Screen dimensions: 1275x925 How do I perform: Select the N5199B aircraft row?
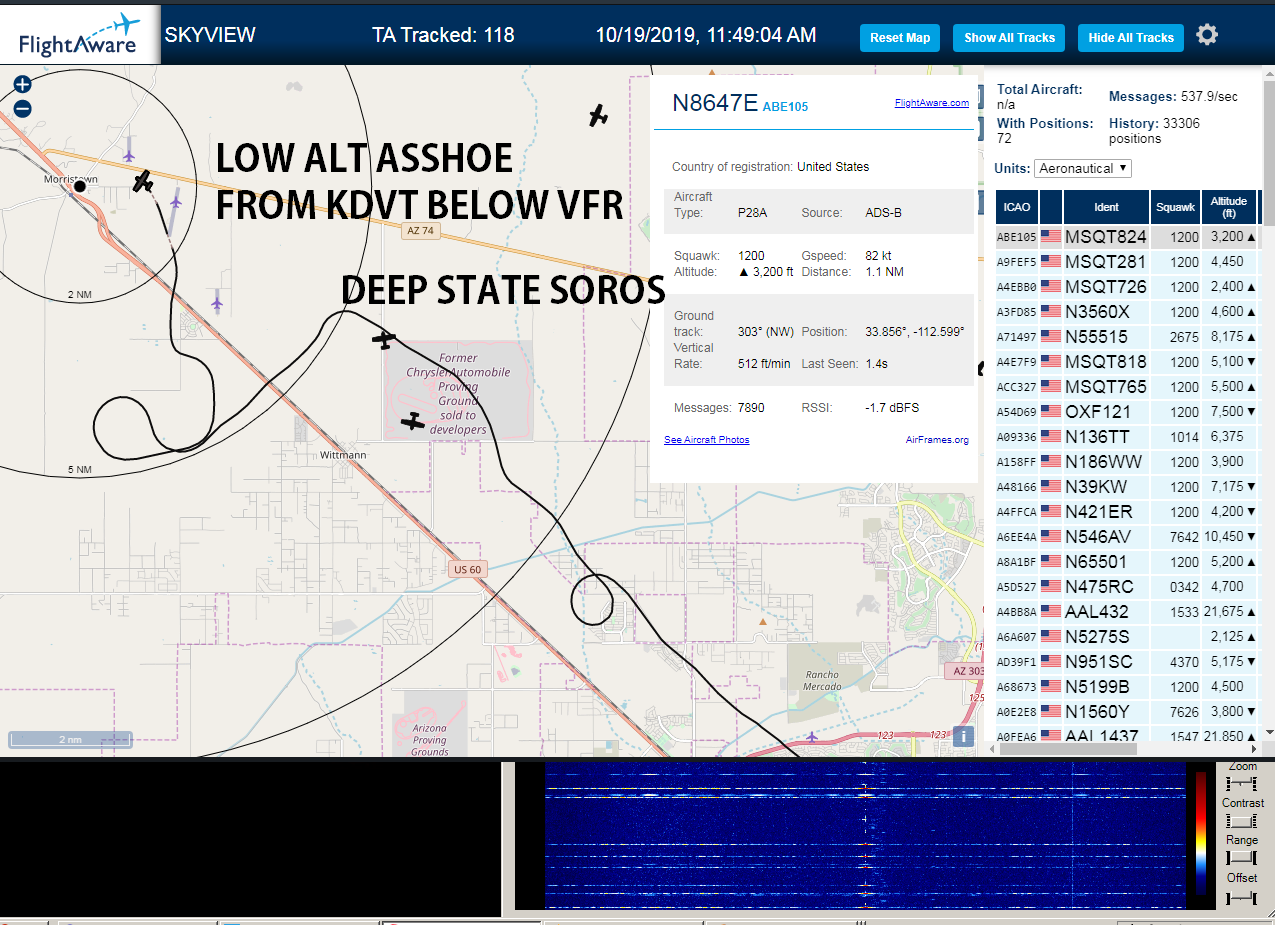(x=1127, y=687)
